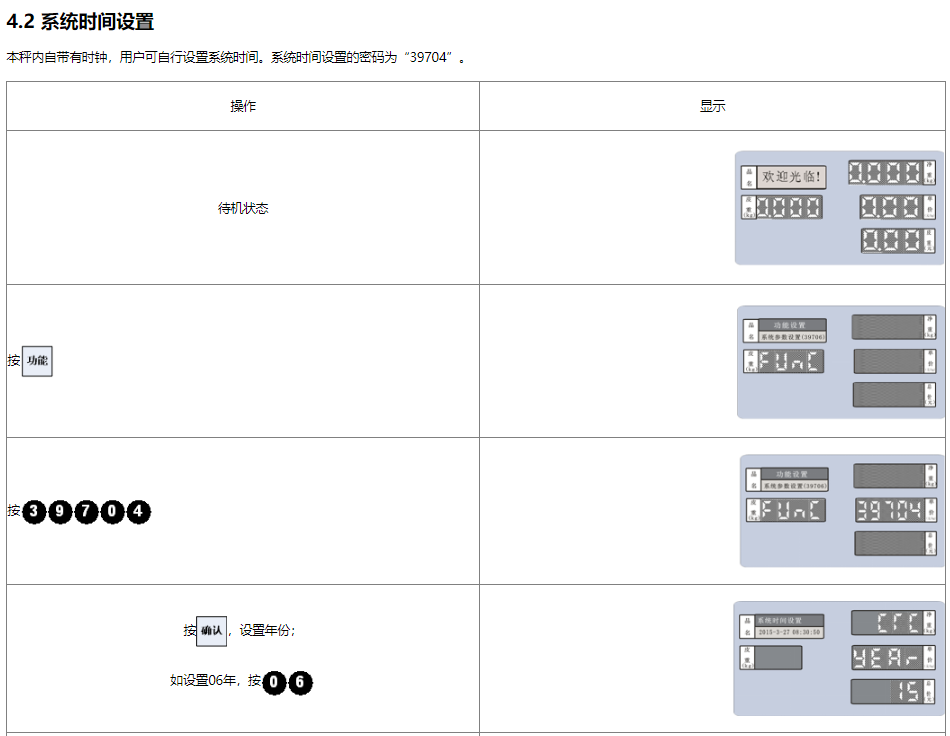The width and height of the screenshot is (950, 736).
Task: Select the 显示 column header
Action: click(712, 106)
